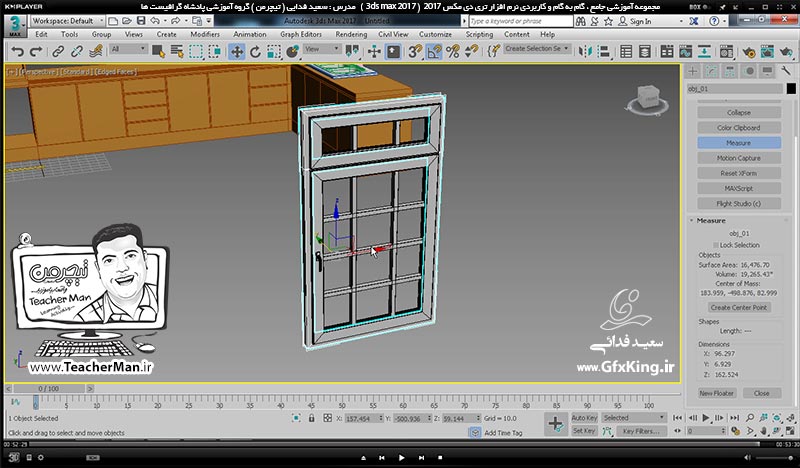The height and width of the screenshot is (468, 800).
Task: Enable the Lock Selection checkbox
Action: [715, 245]
